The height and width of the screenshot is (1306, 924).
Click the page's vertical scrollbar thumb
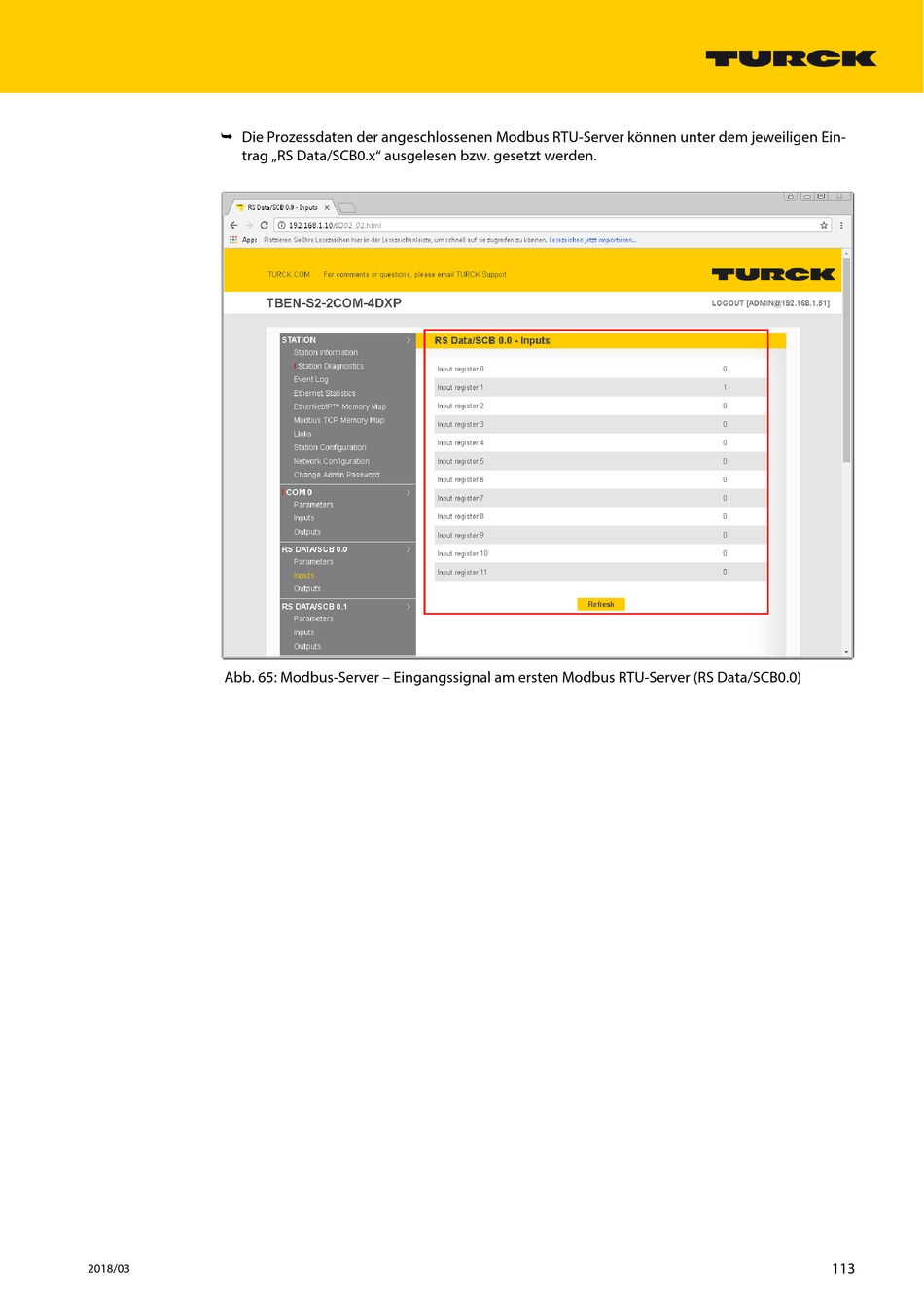pos(846,361)
